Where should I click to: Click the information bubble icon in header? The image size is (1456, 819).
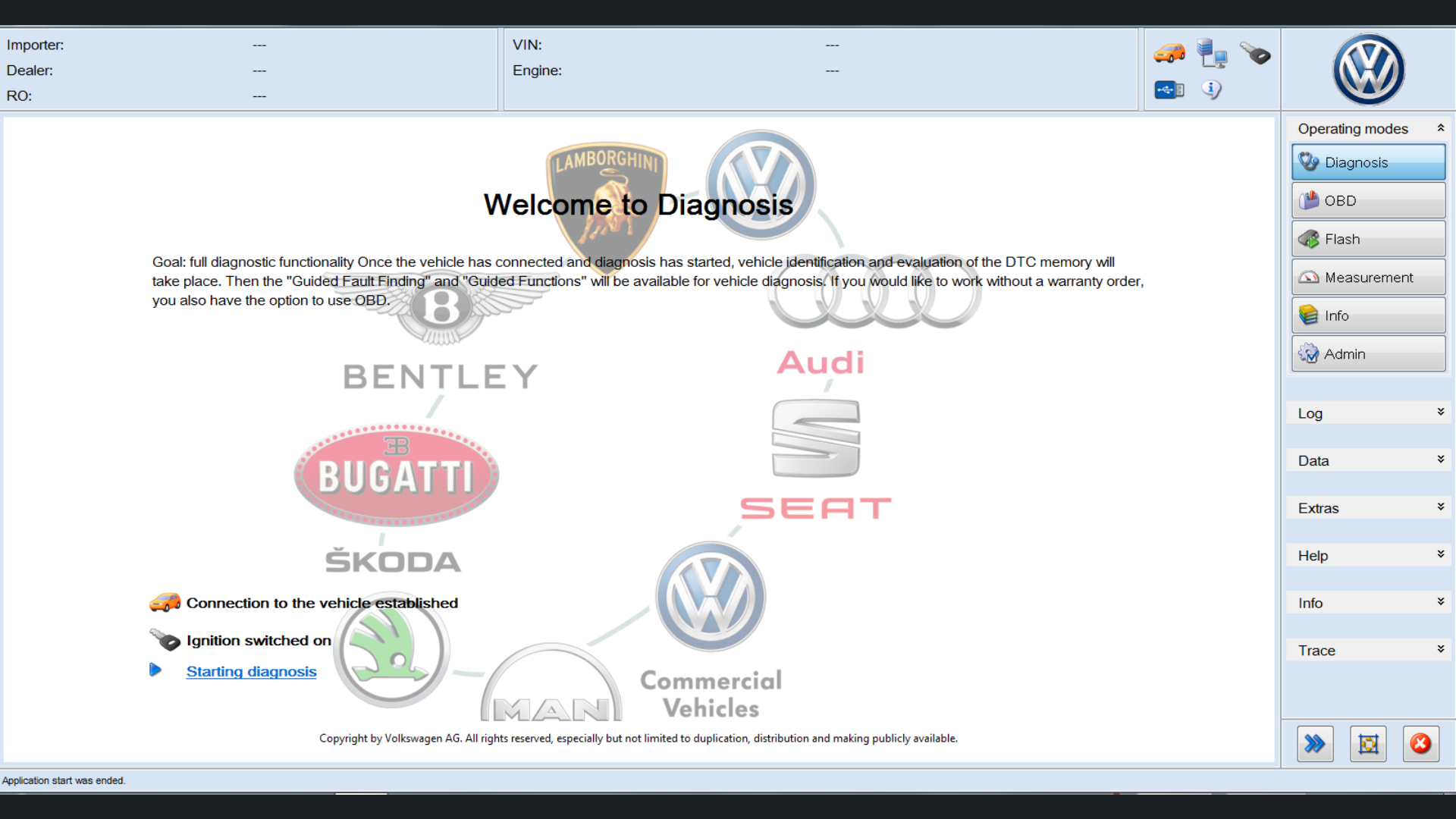(1212, 89)
